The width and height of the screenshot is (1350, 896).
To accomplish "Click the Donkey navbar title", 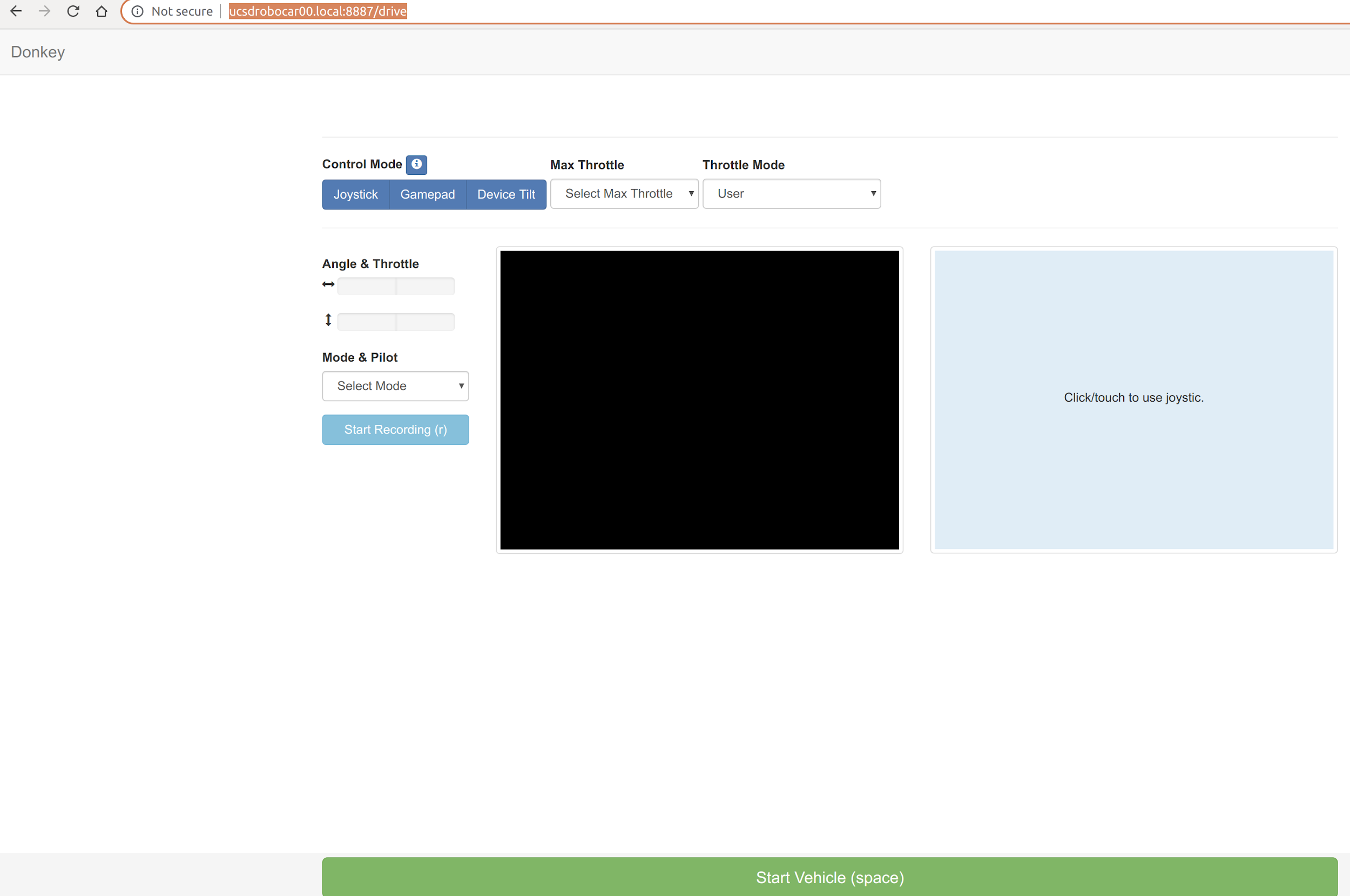I will point(38,52).
